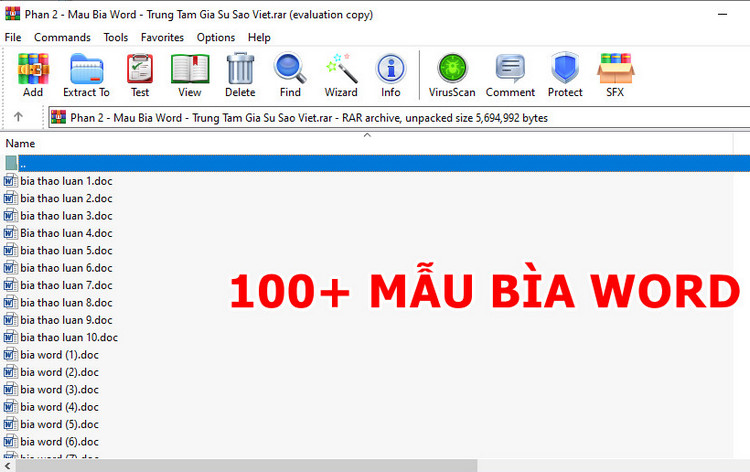Click the Protect shield icon
750x472 pixels.
click(x=565, y=68)
